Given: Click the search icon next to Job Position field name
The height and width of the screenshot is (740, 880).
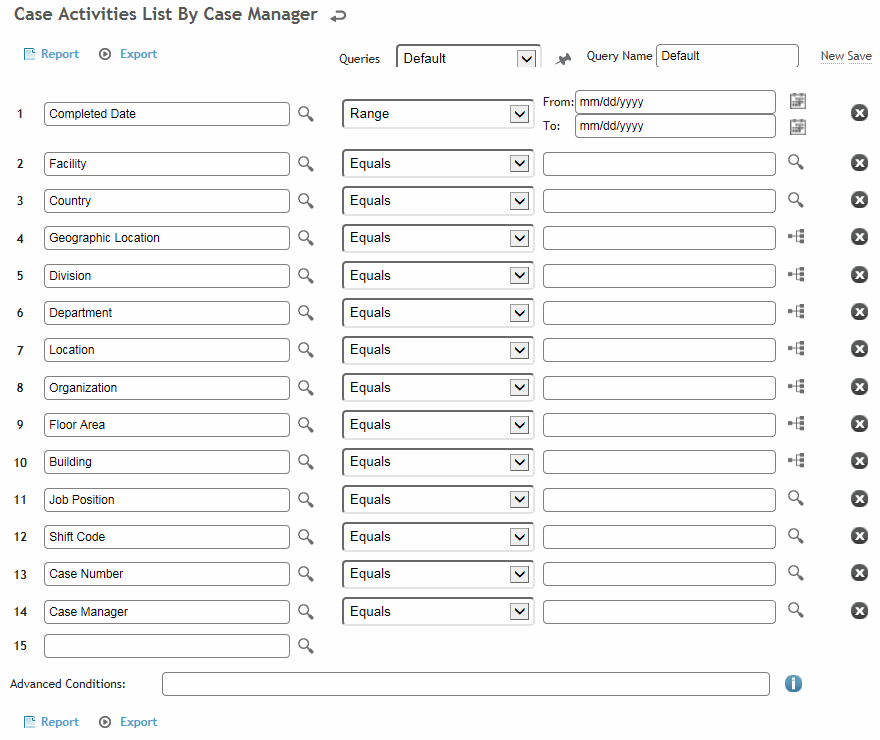Looking at the screenshot, I should (x=306, y=500).
